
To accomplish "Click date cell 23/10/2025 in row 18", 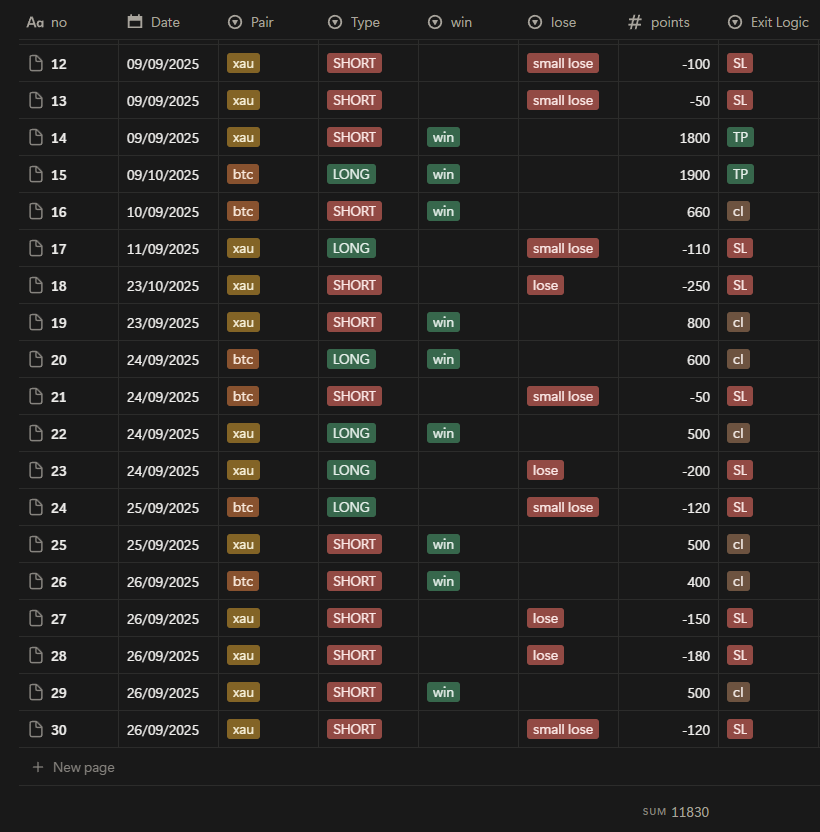I will [163, 286].
